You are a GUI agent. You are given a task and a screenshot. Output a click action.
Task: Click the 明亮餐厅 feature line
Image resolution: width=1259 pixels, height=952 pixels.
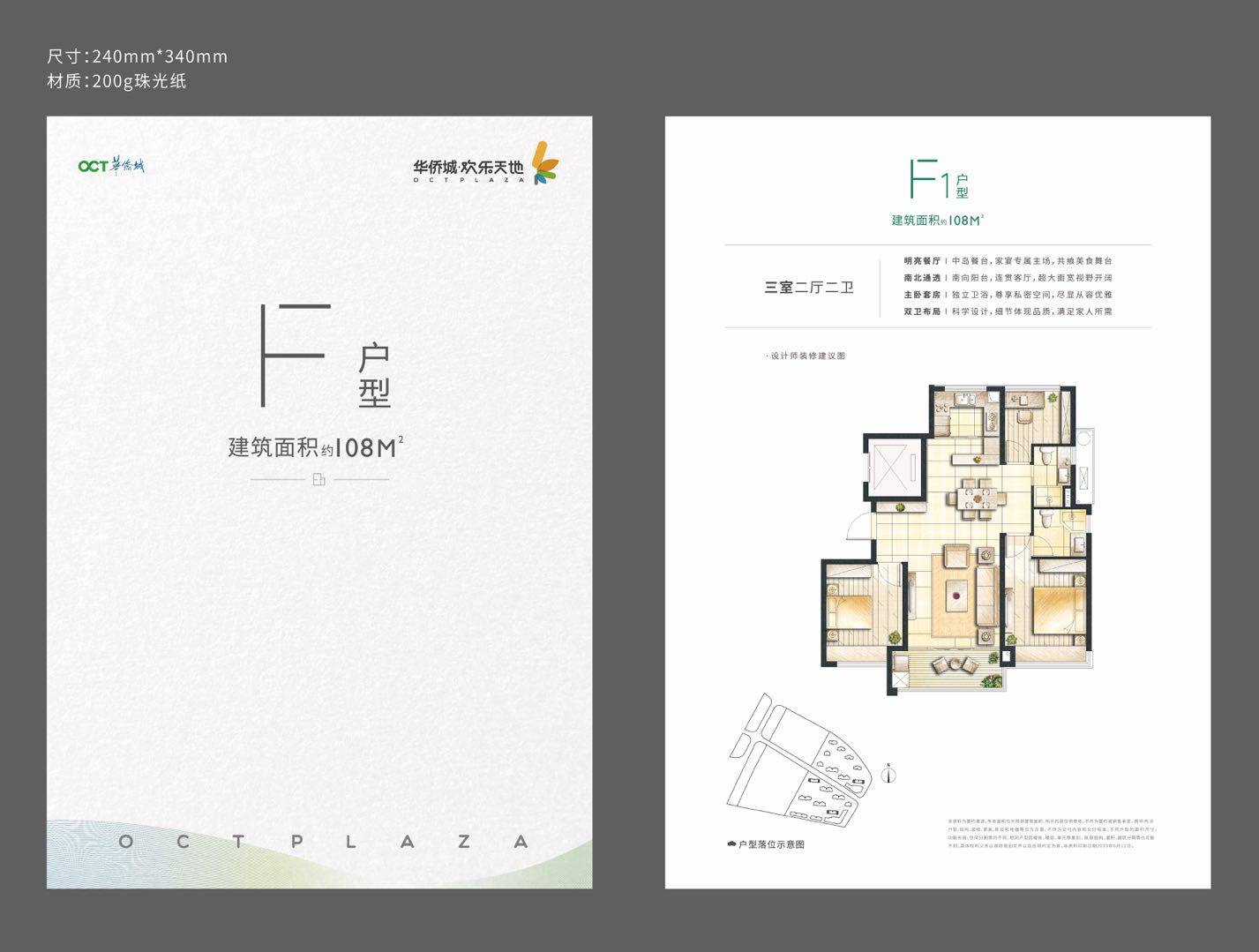pyautogui.click(x=1008, y=261)
